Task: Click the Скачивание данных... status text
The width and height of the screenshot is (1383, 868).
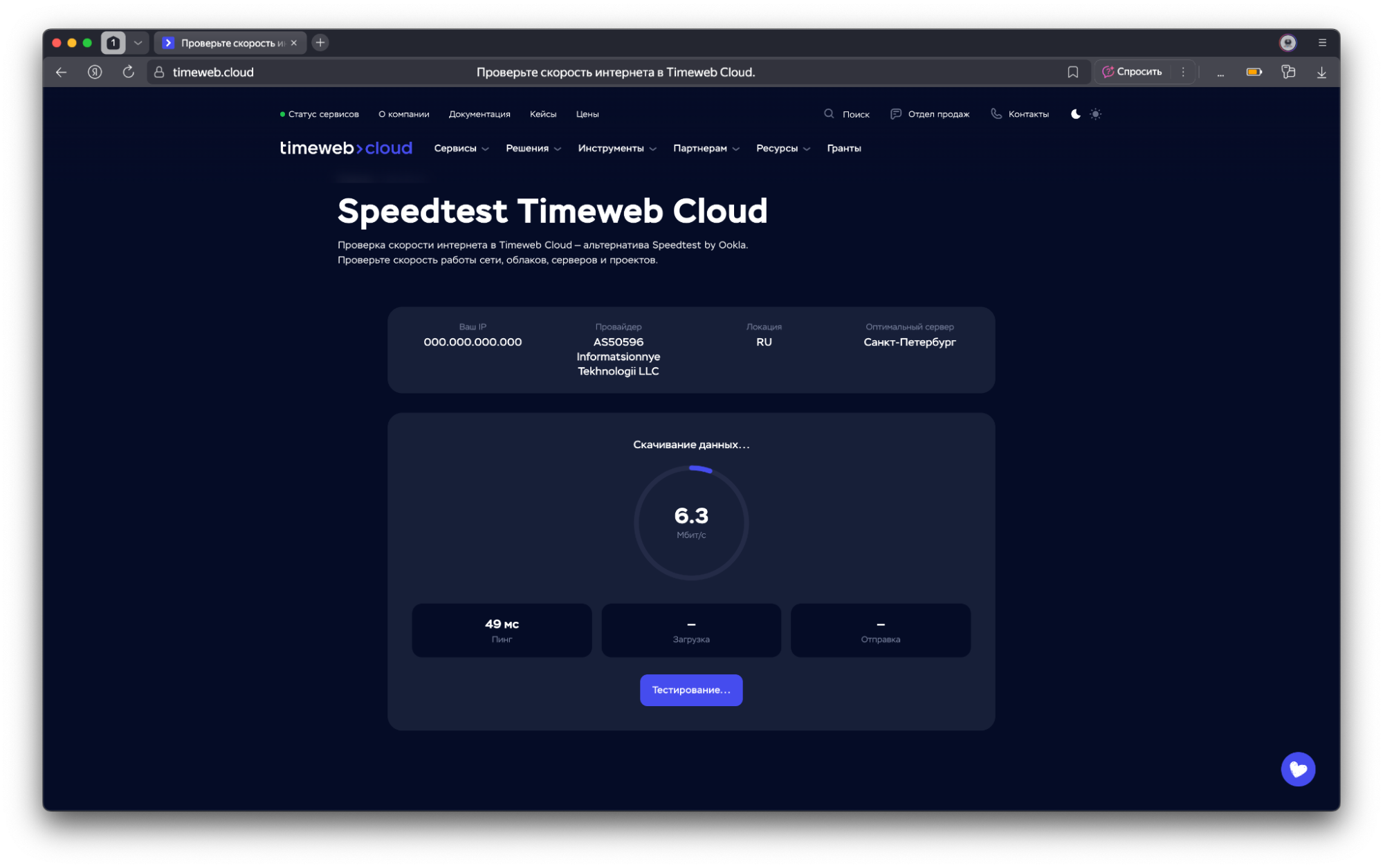Action: pyautogui.click(x=691, y=445)
